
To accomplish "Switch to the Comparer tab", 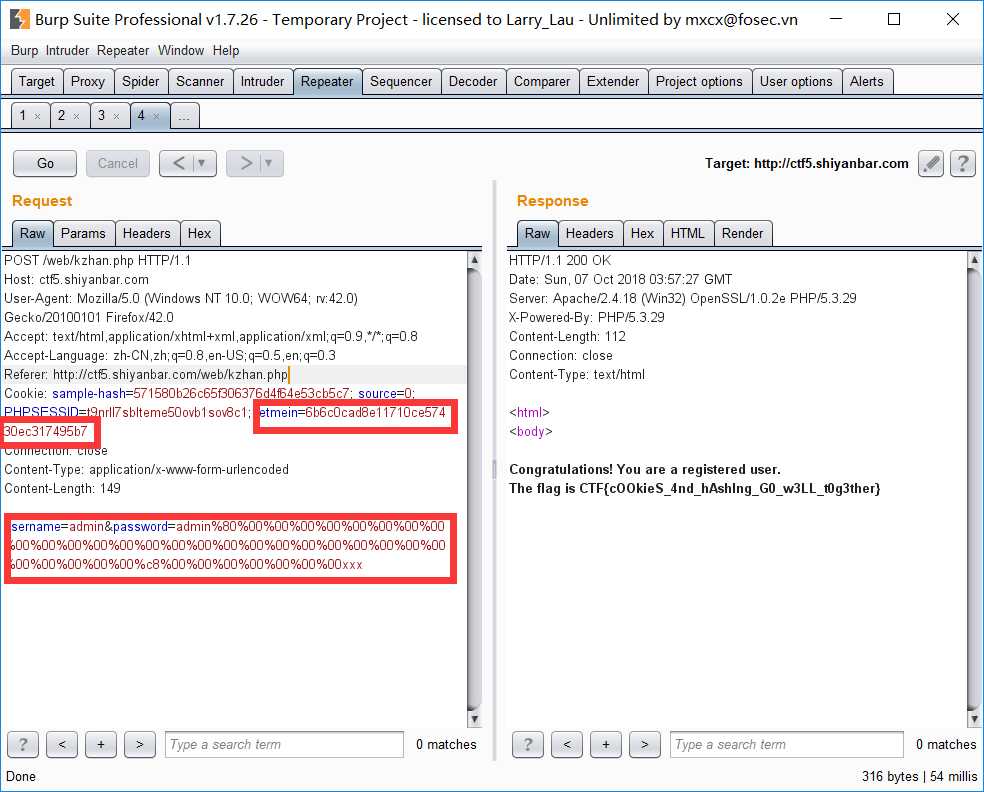I will [x=542, y=82].
